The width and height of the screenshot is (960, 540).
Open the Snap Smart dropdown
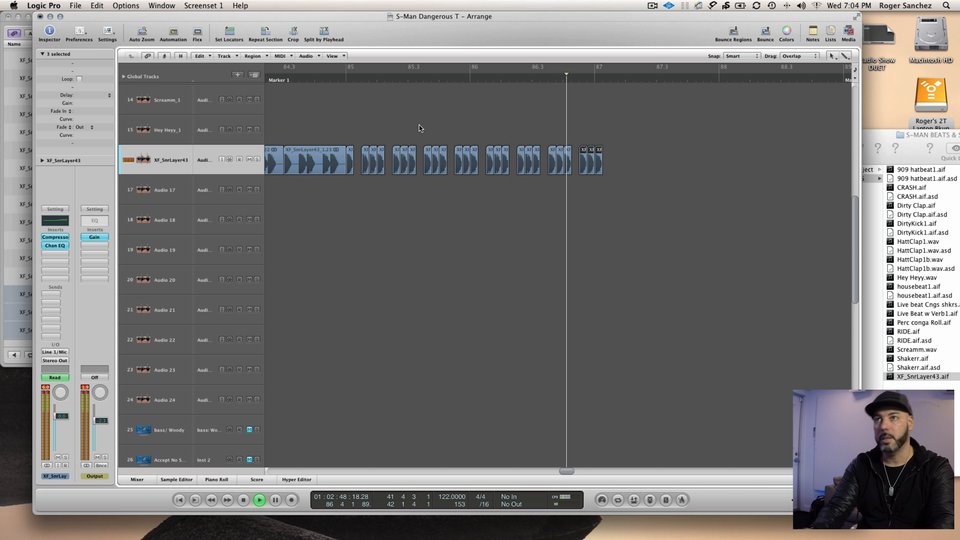pos(741,56)
